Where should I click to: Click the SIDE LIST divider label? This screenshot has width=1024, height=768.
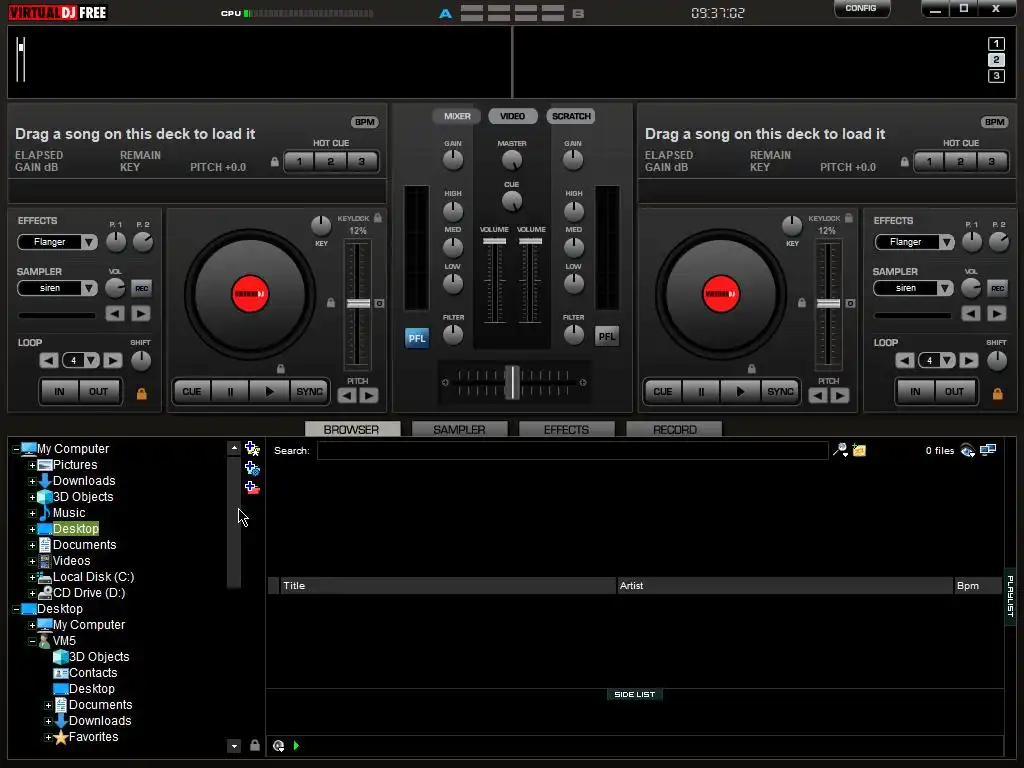[x=634, y=694]
